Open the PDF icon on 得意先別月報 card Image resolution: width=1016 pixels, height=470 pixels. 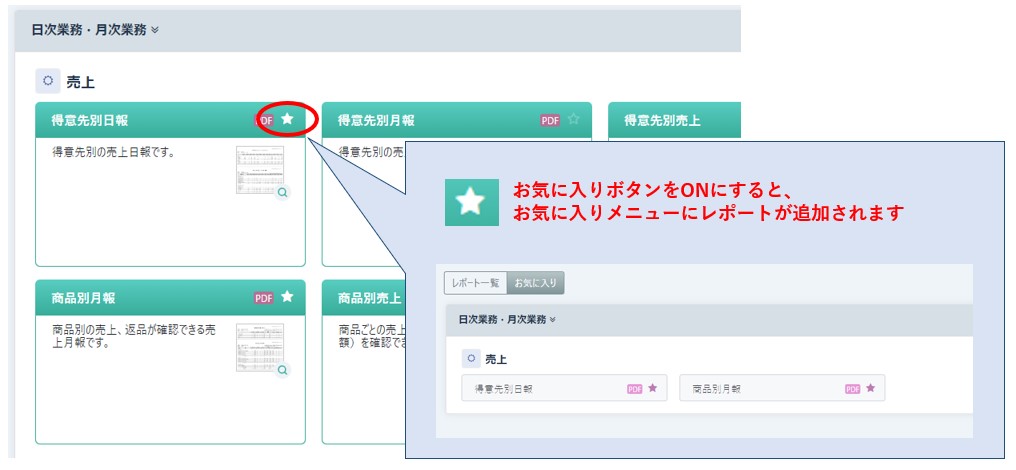point(550,120)
